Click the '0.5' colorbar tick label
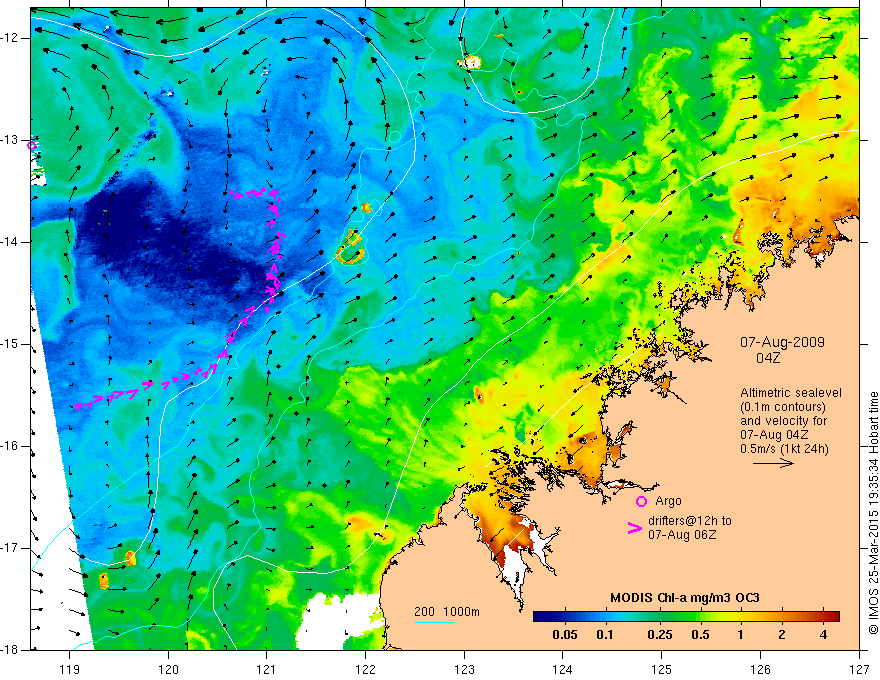 point(700,635)
